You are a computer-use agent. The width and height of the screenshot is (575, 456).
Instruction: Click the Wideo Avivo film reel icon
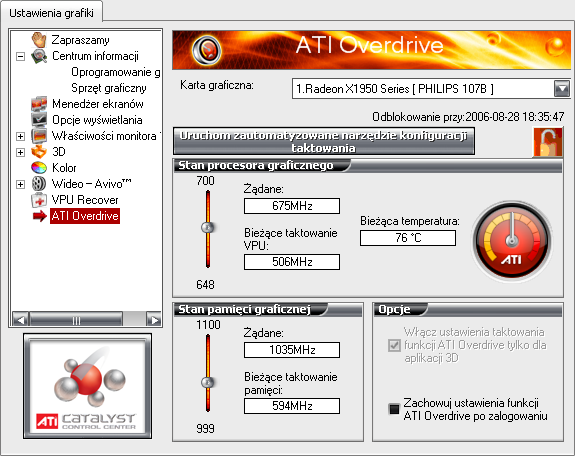[39, 184]
